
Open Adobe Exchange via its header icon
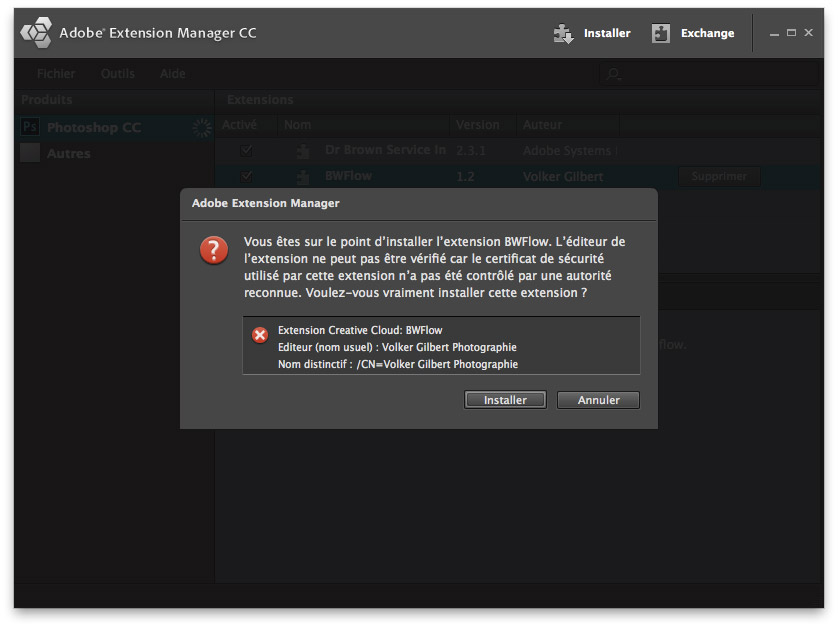click(661, 33)
